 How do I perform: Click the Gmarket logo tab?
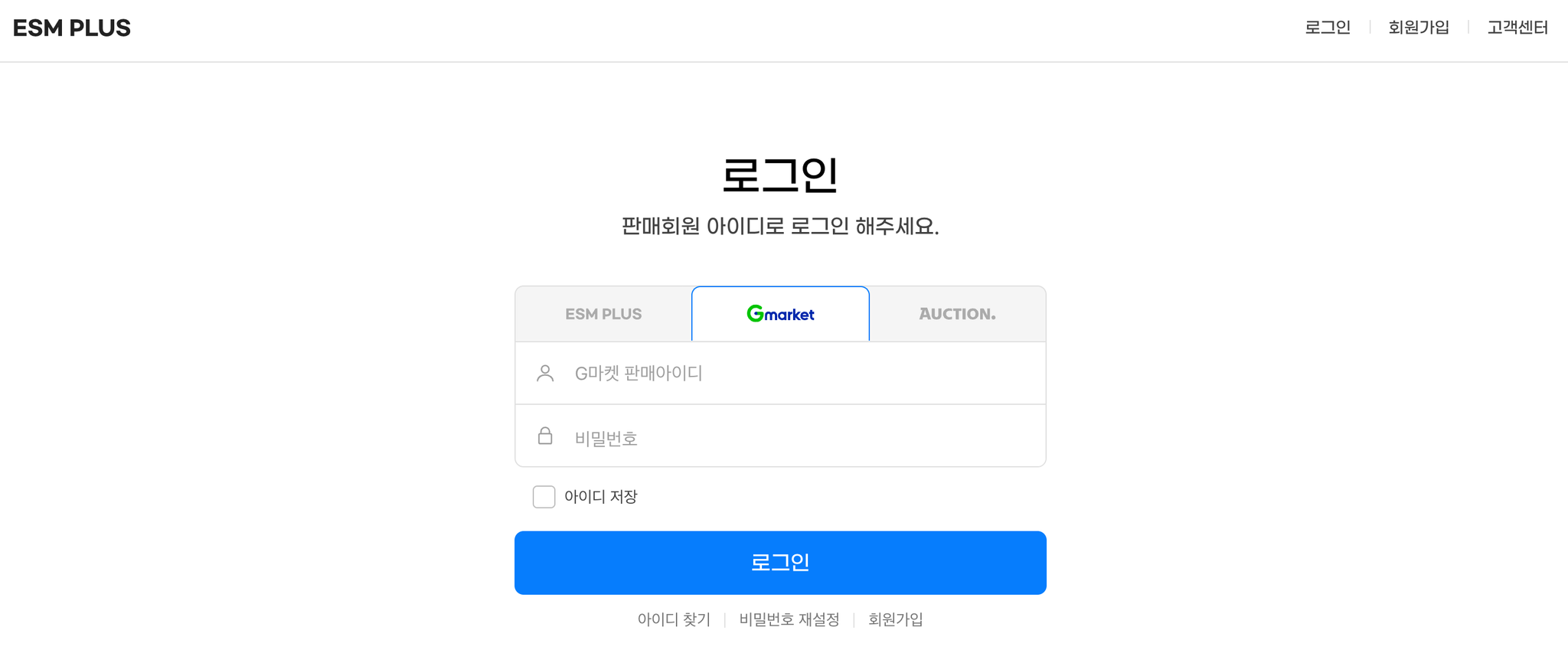780,314
